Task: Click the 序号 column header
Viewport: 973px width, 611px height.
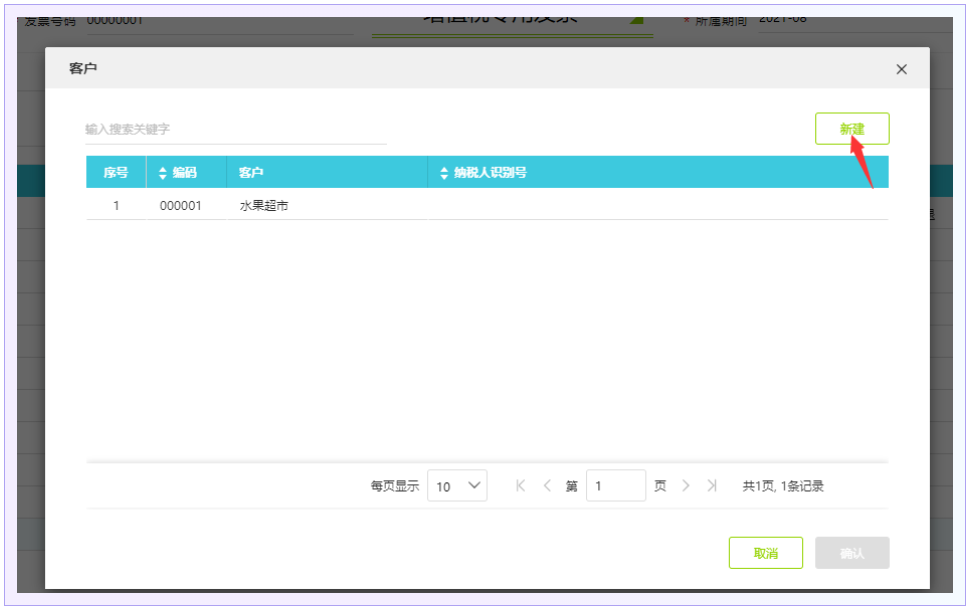Action: point(116,173)
